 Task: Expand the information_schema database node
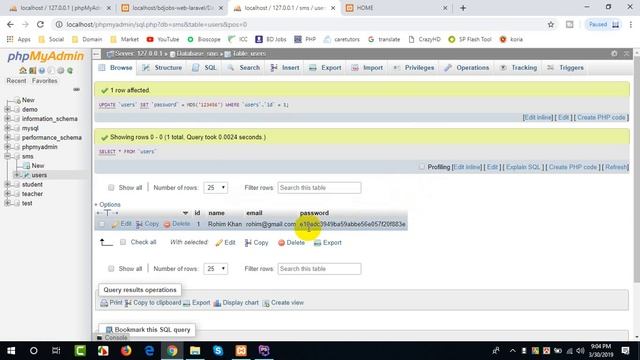pos(7,119)
